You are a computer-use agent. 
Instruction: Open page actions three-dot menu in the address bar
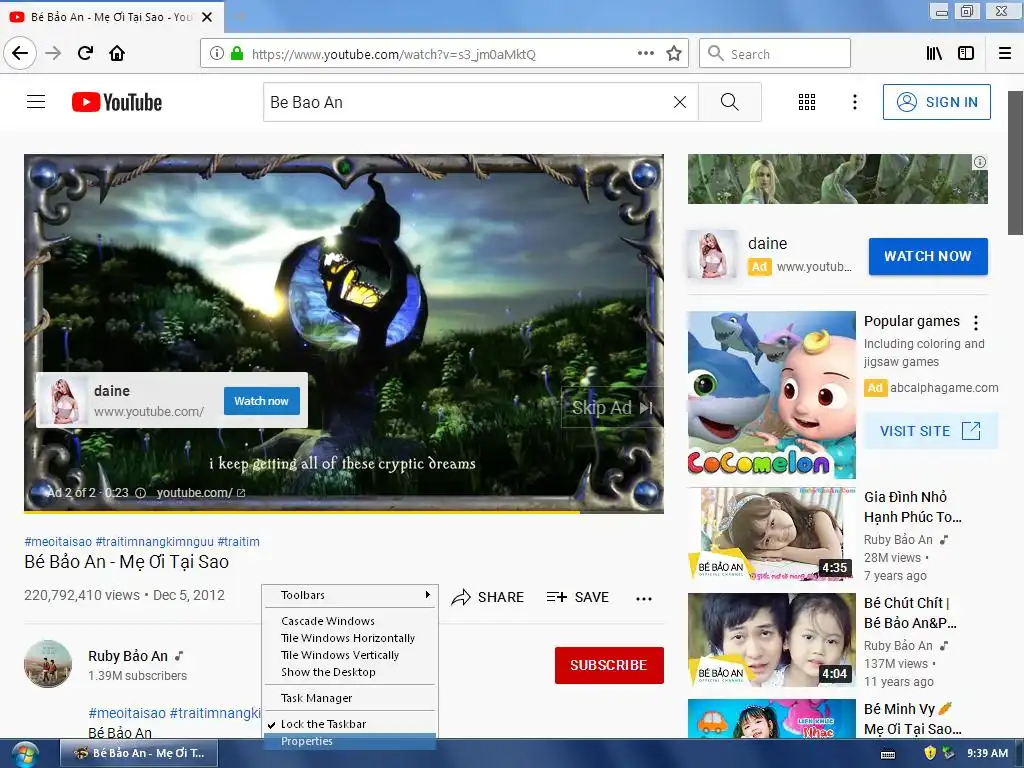tap(646, 54)
